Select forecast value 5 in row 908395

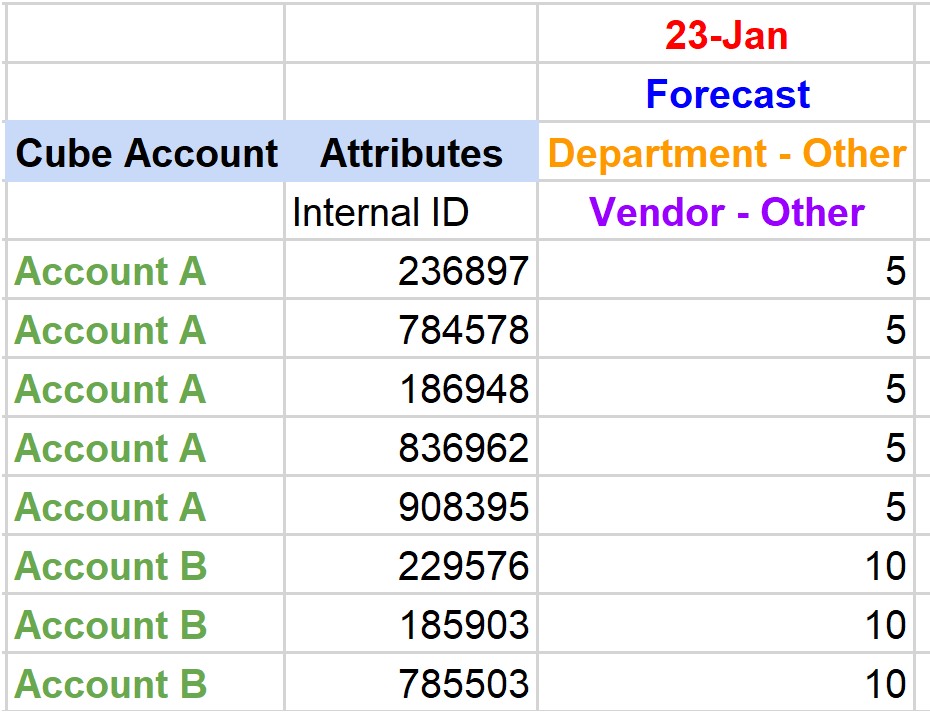pos(725,506)
